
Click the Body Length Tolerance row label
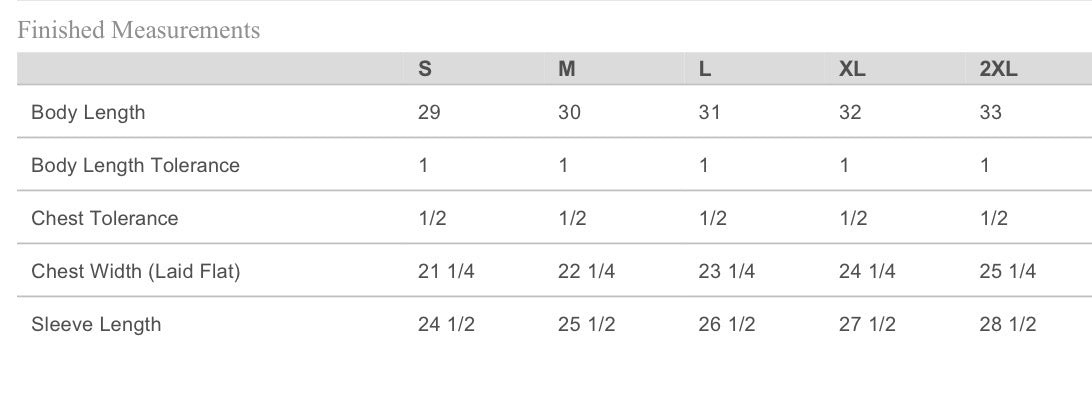135,166
